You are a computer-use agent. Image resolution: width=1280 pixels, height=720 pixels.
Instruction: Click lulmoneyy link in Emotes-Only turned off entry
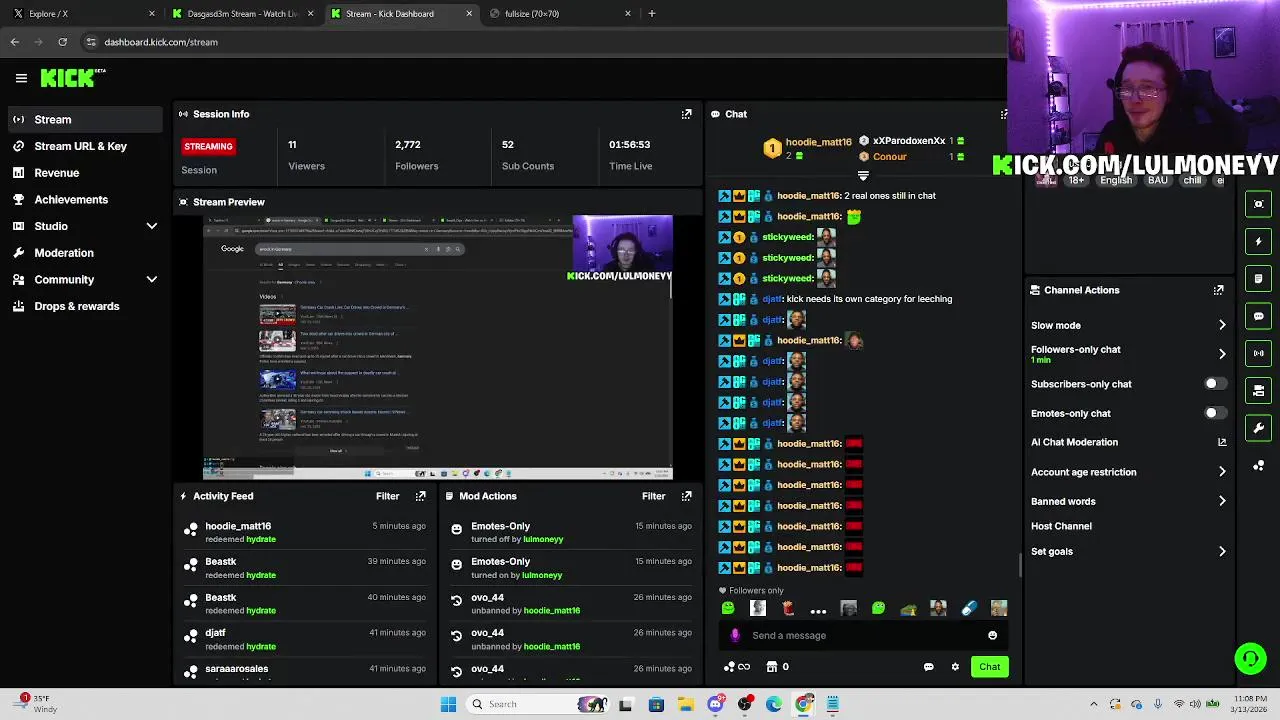pyautogui.click(x=544, y=539)
